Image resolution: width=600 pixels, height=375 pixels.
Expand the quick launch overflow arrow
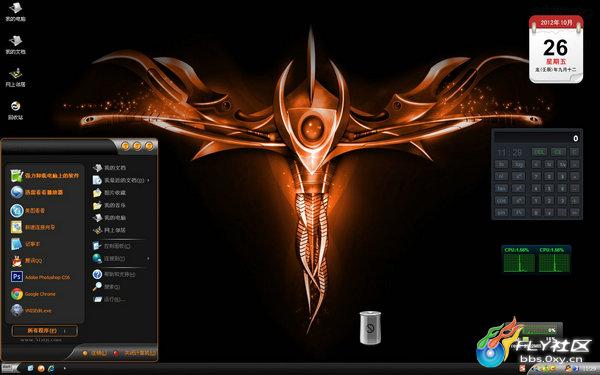click(x=64, y=368)
